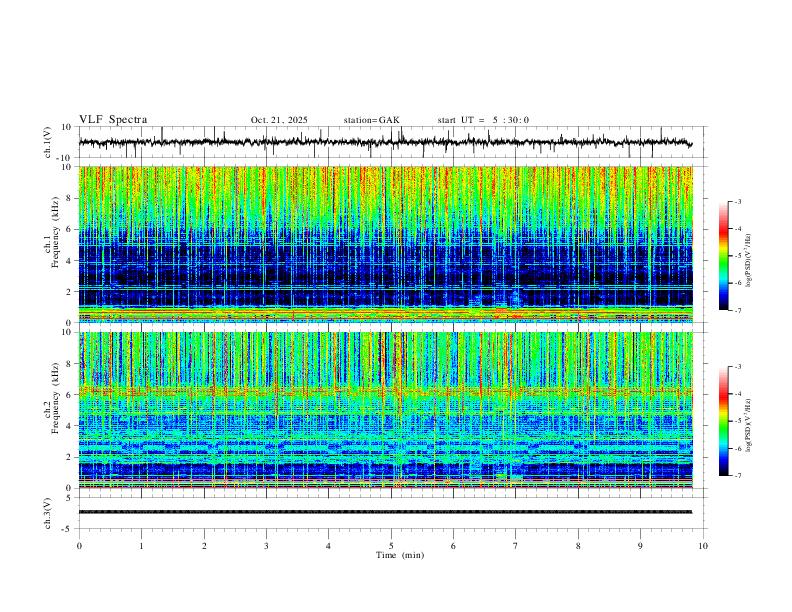
Task: Select the date text "Oct. 21, 2025"
Action: [x=279, y=120]
